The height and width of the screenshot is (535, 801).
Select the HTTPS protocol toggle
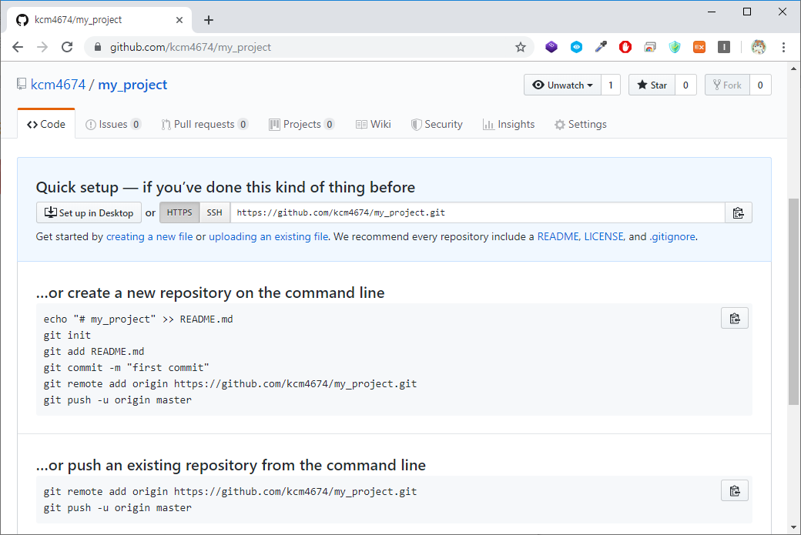(x=179, y=213)
